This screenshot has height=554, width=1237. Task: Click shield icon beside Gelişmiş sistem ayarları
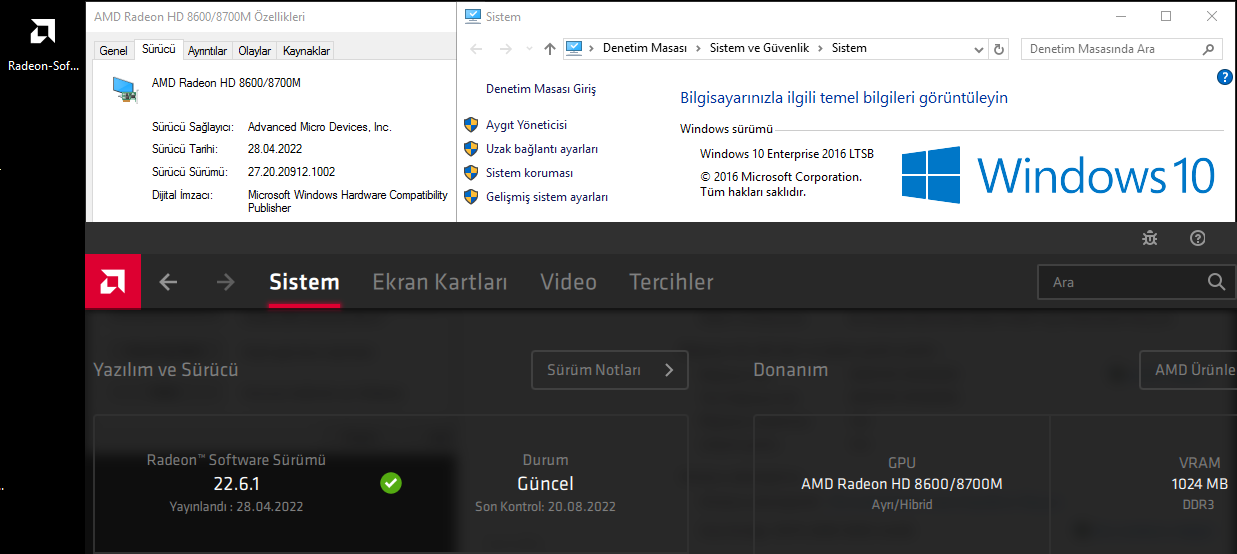(471, 197)
